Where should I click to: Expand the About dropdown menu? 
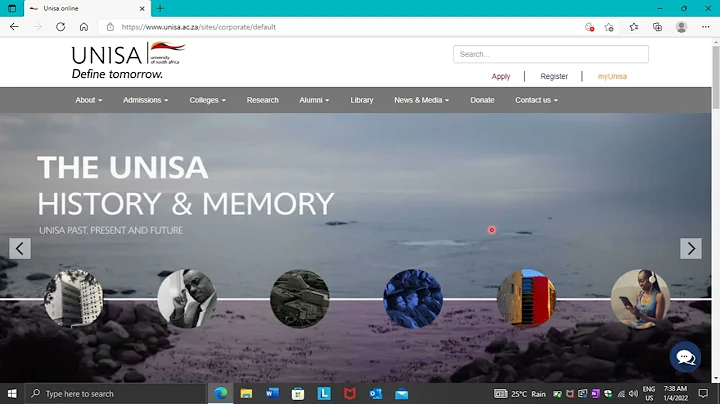tap(89, 100)
